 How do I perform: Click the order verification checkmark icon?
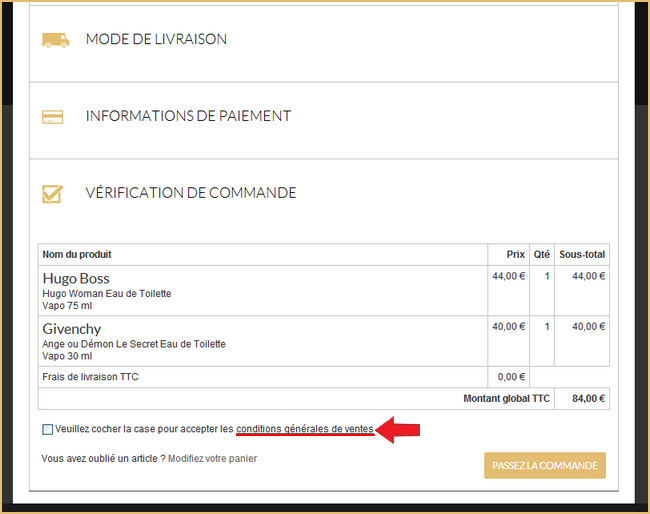coord(53,194)
